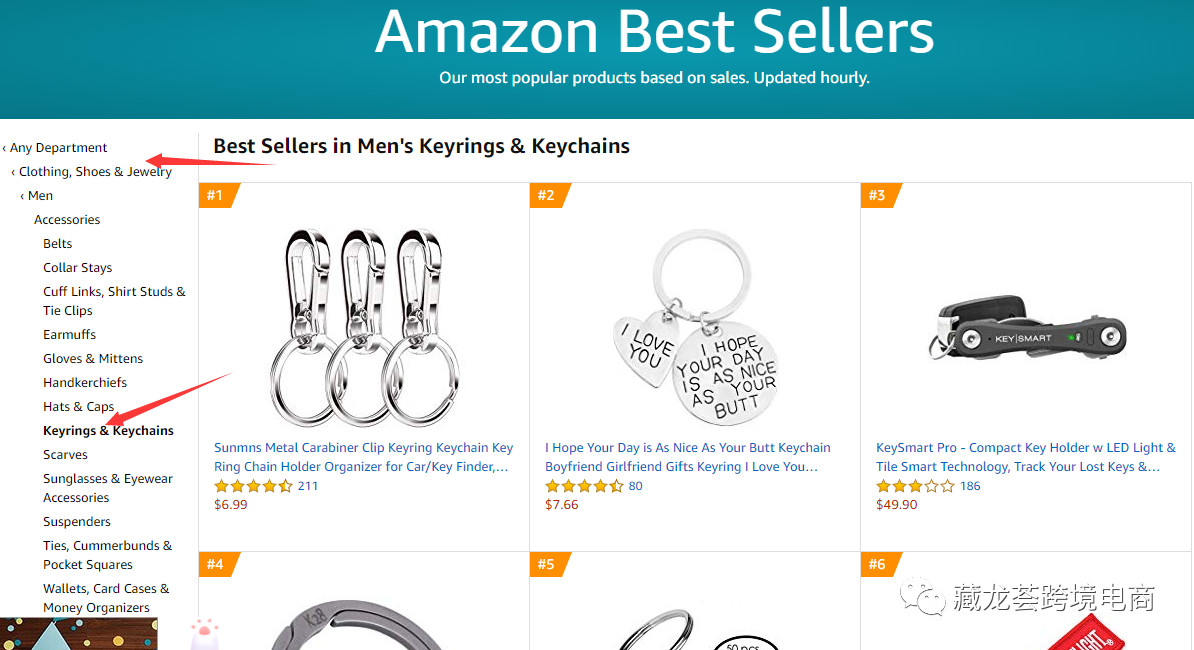The height and width of the screenshot is (650, 1194).
Task: Click the #1 rank badge
Action: coord(217,195)
